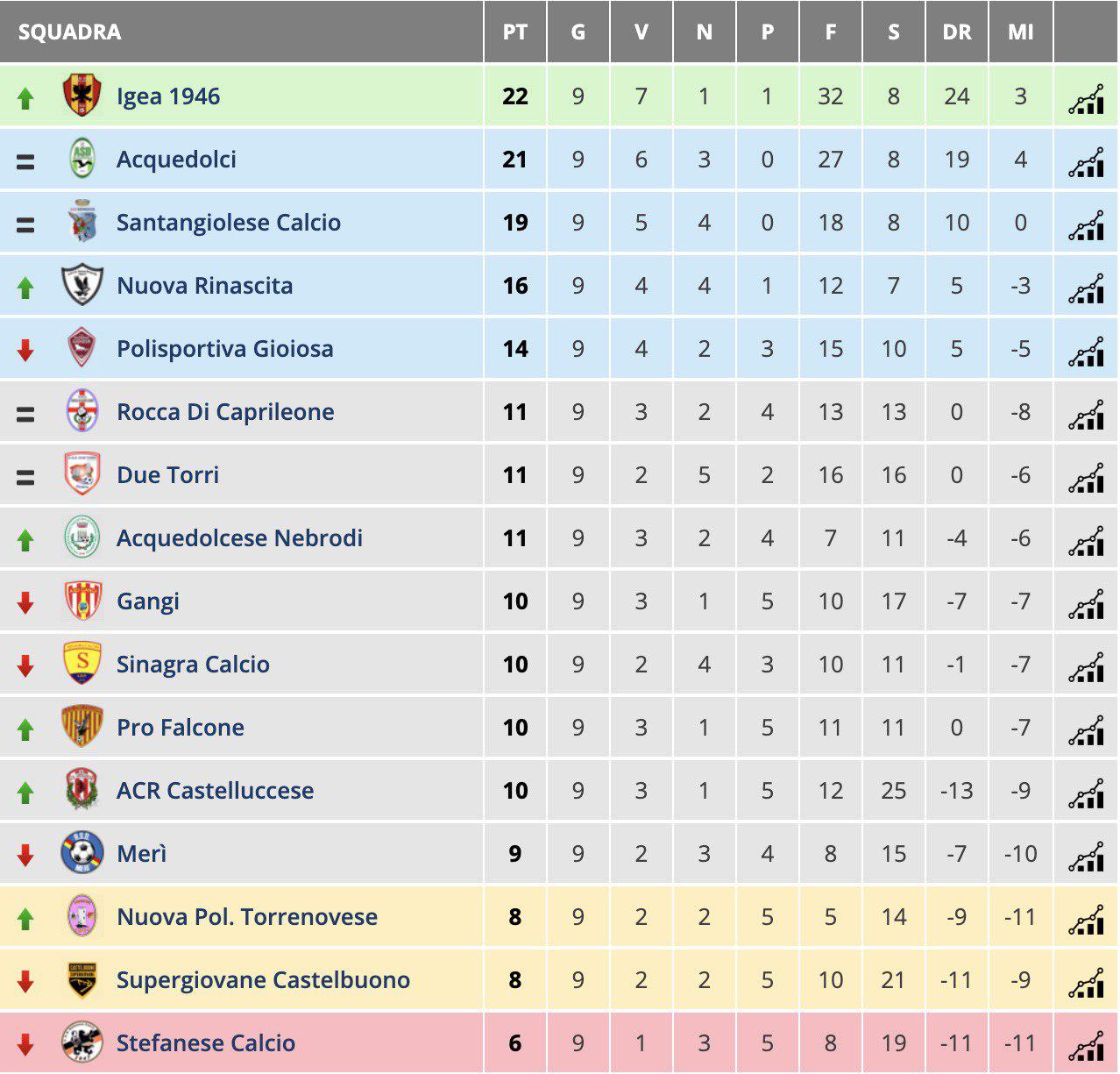
Task: Open the Acquedolcese Nebrodi team link
Action: 239,538
